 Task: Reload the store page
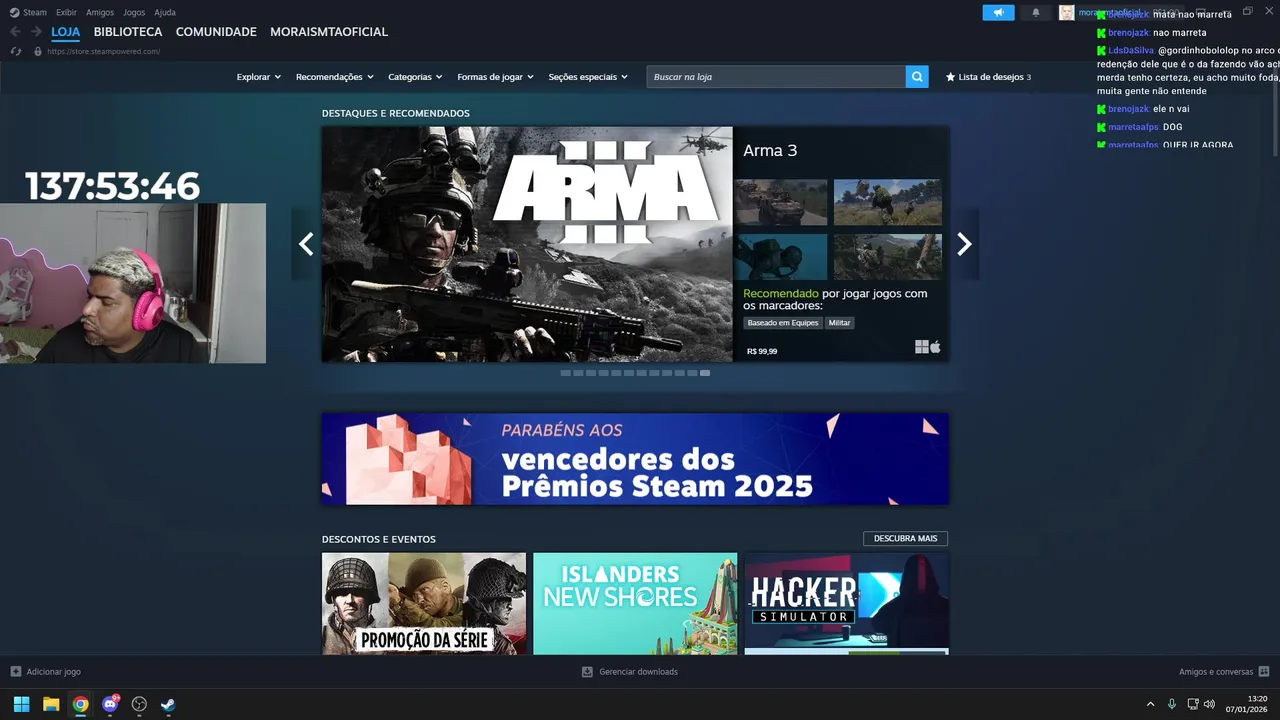(x=16, y=51)
